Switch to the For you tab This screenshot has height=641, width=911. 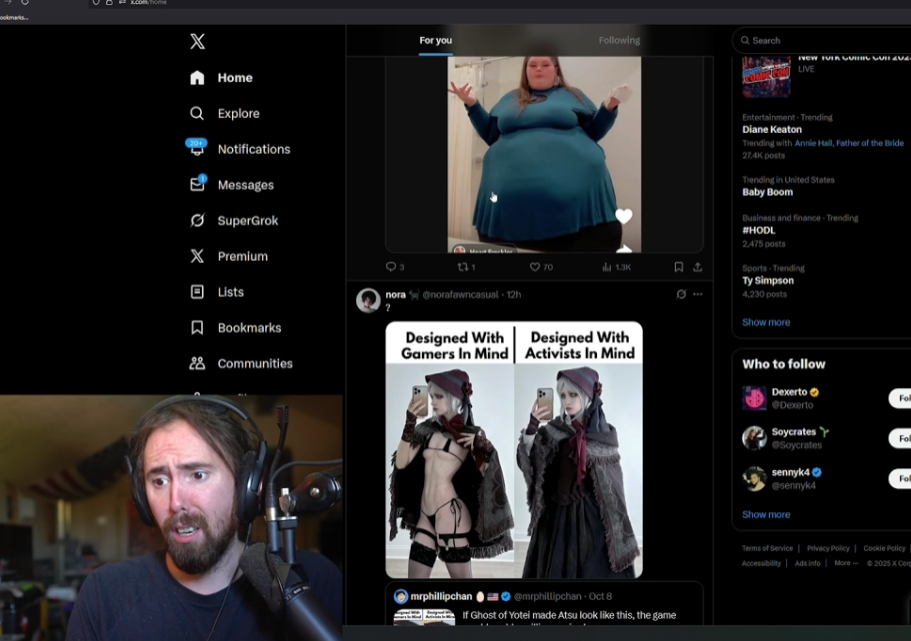click(x=436, y=40)
